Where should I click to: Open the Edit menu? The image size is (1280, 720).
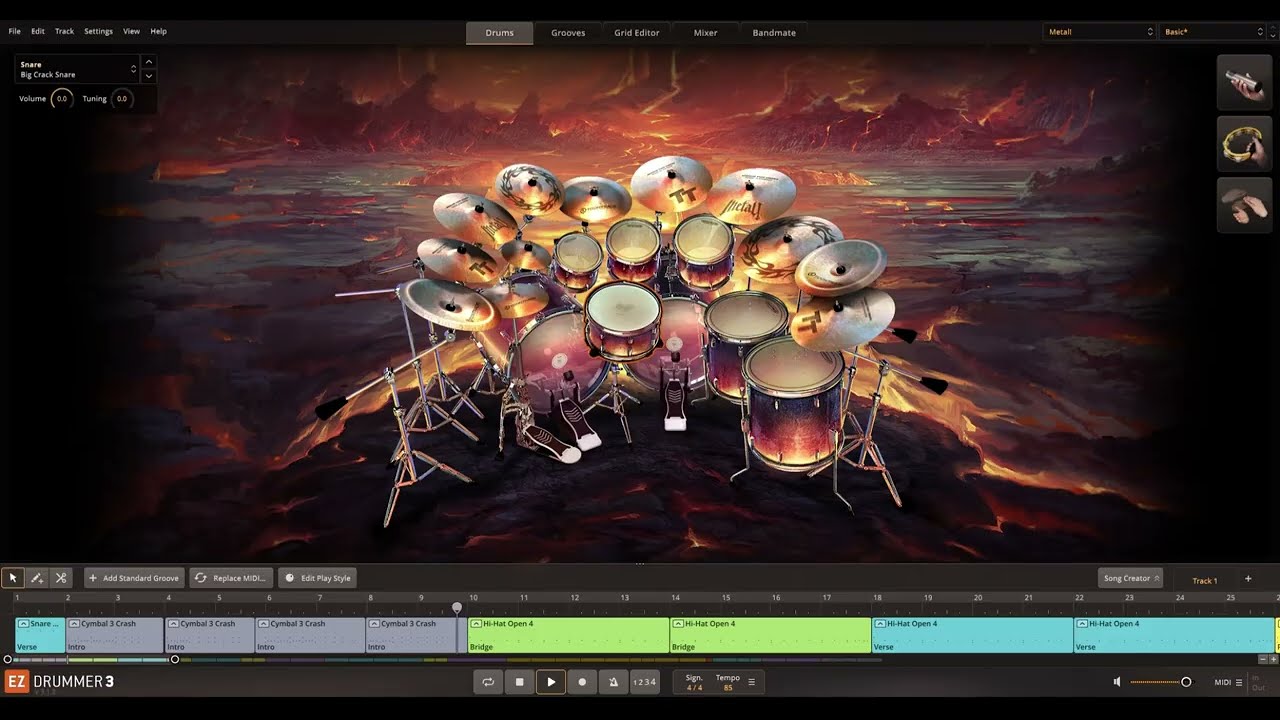[38, 32]
